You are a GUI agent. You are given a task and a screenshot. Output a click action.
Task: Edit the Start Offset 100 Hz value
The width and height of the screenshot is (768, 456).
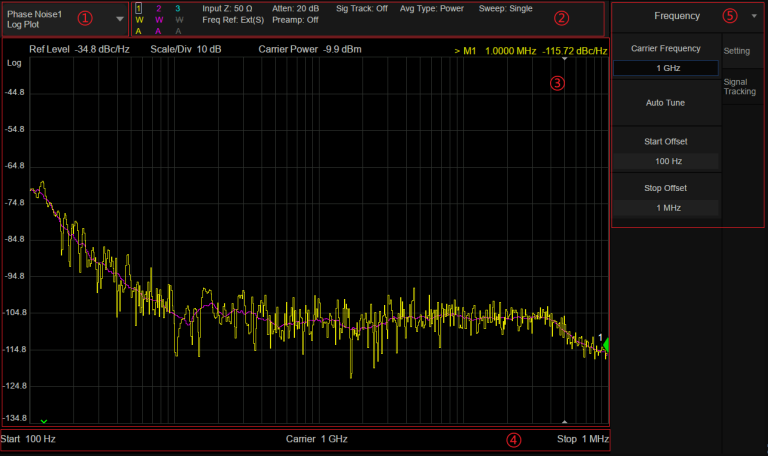point(666,161)
